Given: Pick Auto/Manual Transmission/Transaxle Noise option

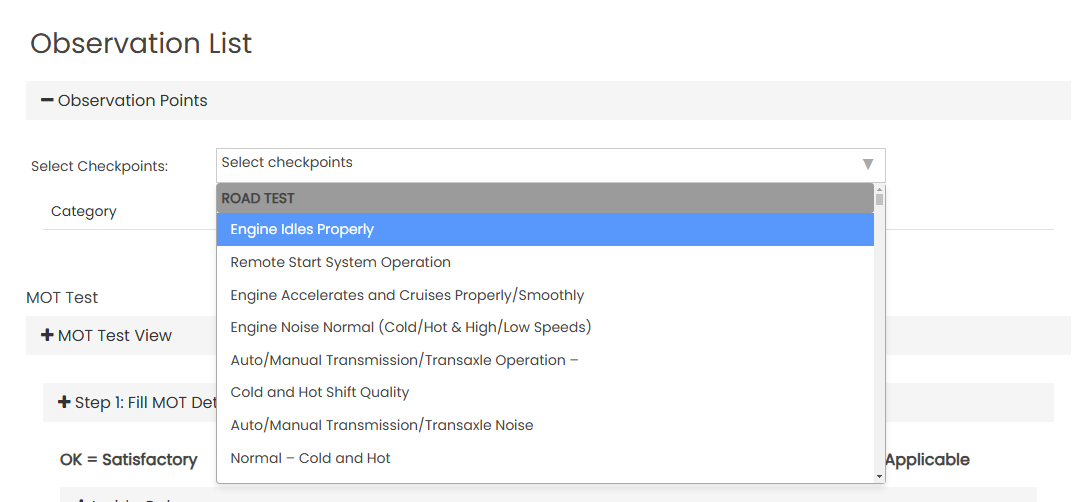Looking at the screenshot, I should click(382, 425).
